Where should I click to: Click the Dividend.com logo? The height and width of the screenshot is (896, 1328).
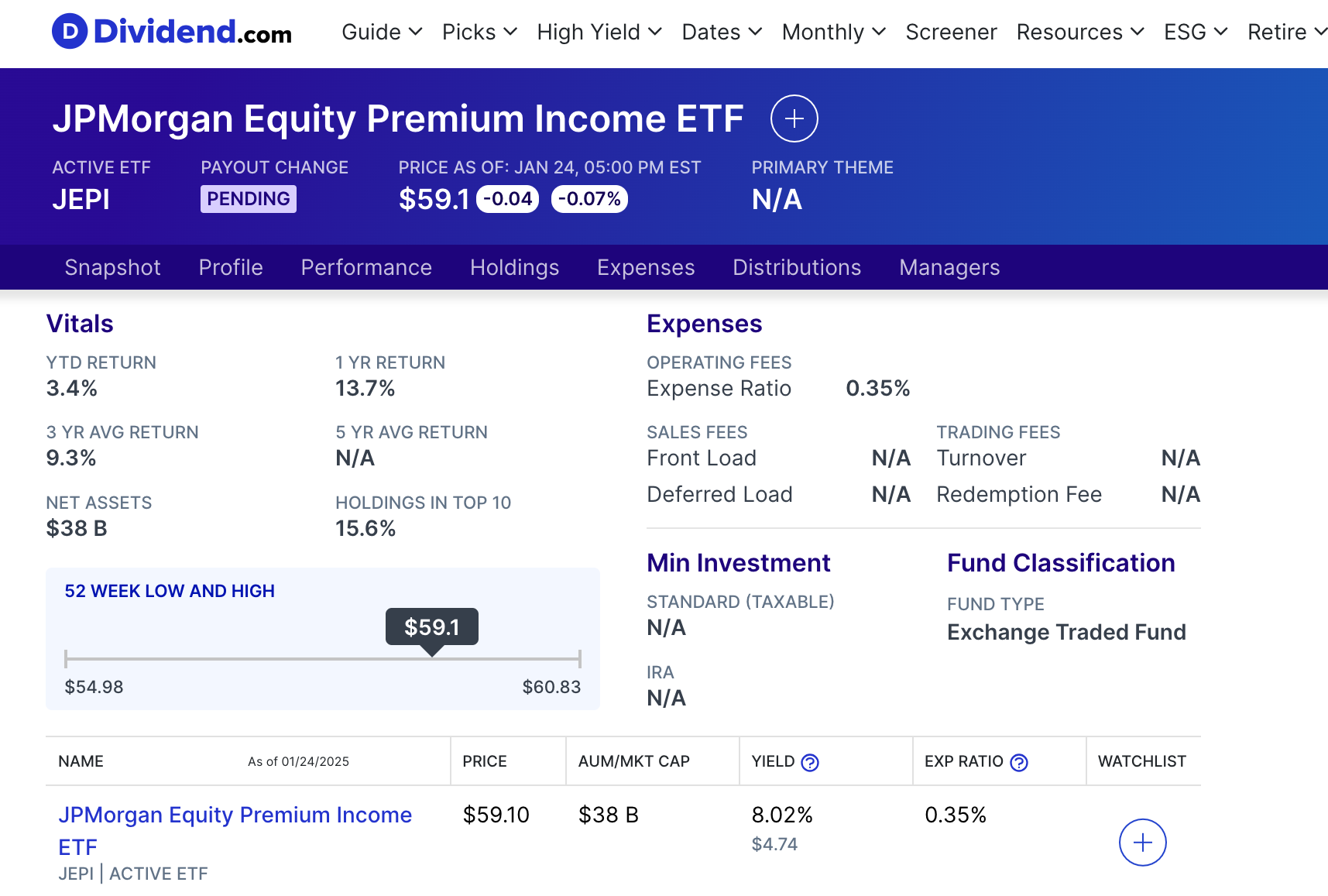[172, 32]
